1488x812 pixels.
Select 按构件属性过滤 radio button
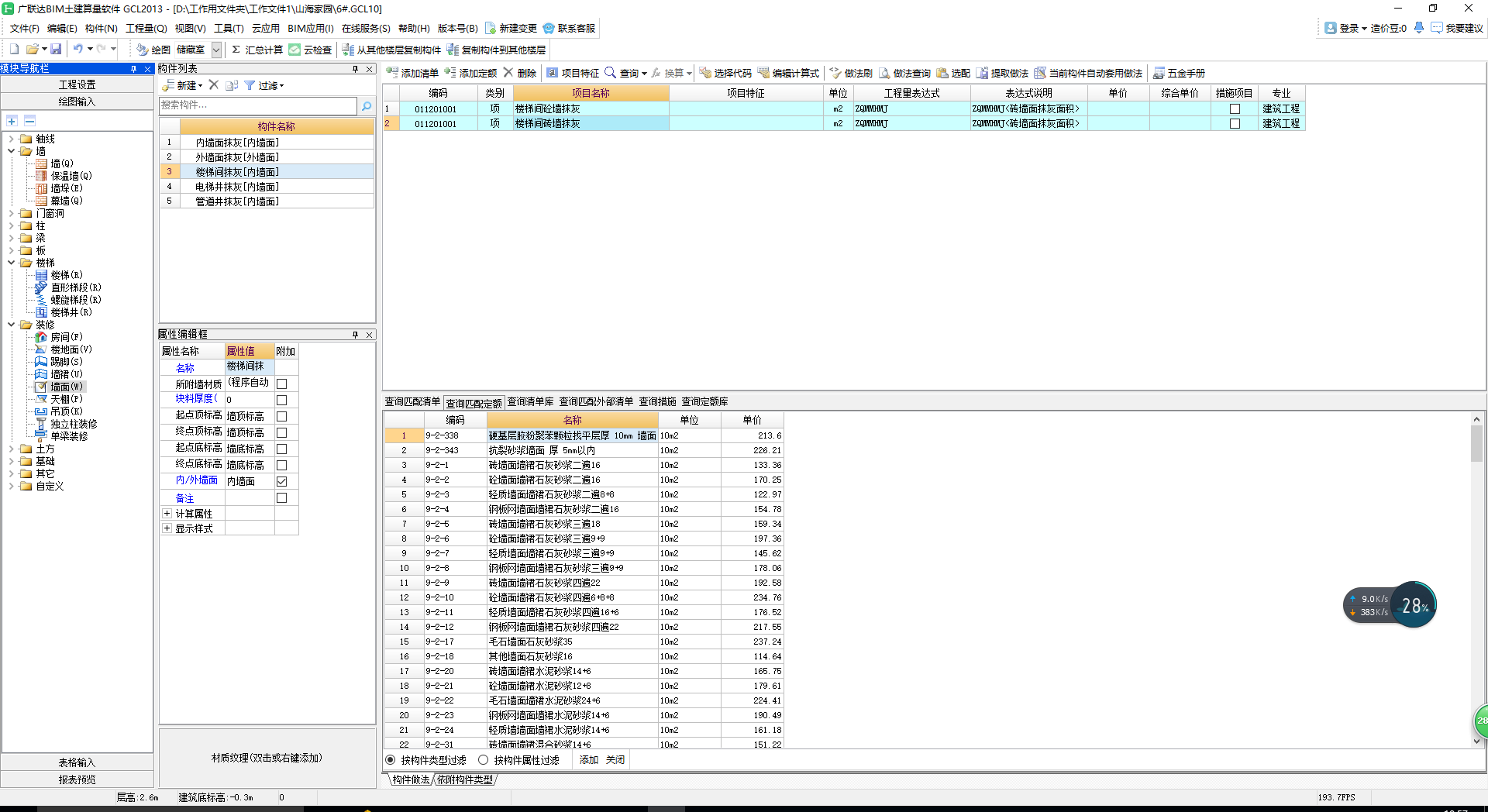[x=484, y=760]
